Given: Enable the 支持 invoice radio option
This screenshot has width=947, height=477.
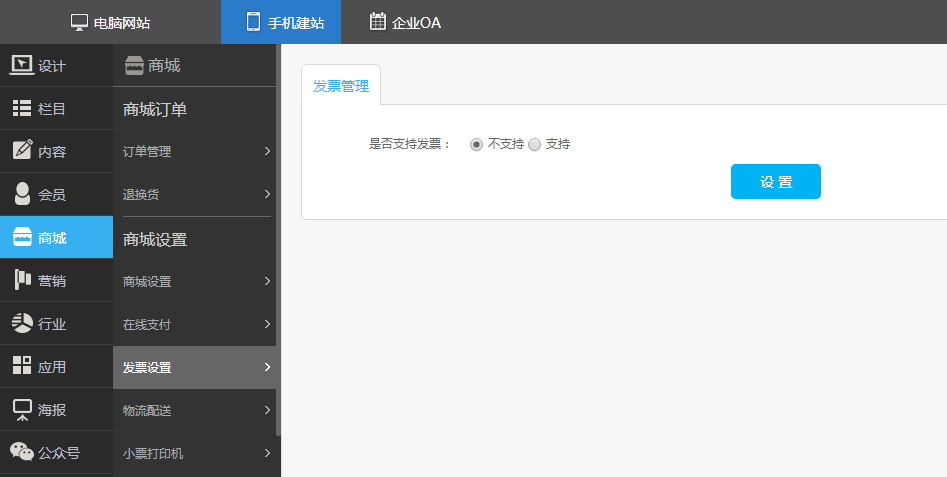Looking at the screenshot, I should 535,144.
